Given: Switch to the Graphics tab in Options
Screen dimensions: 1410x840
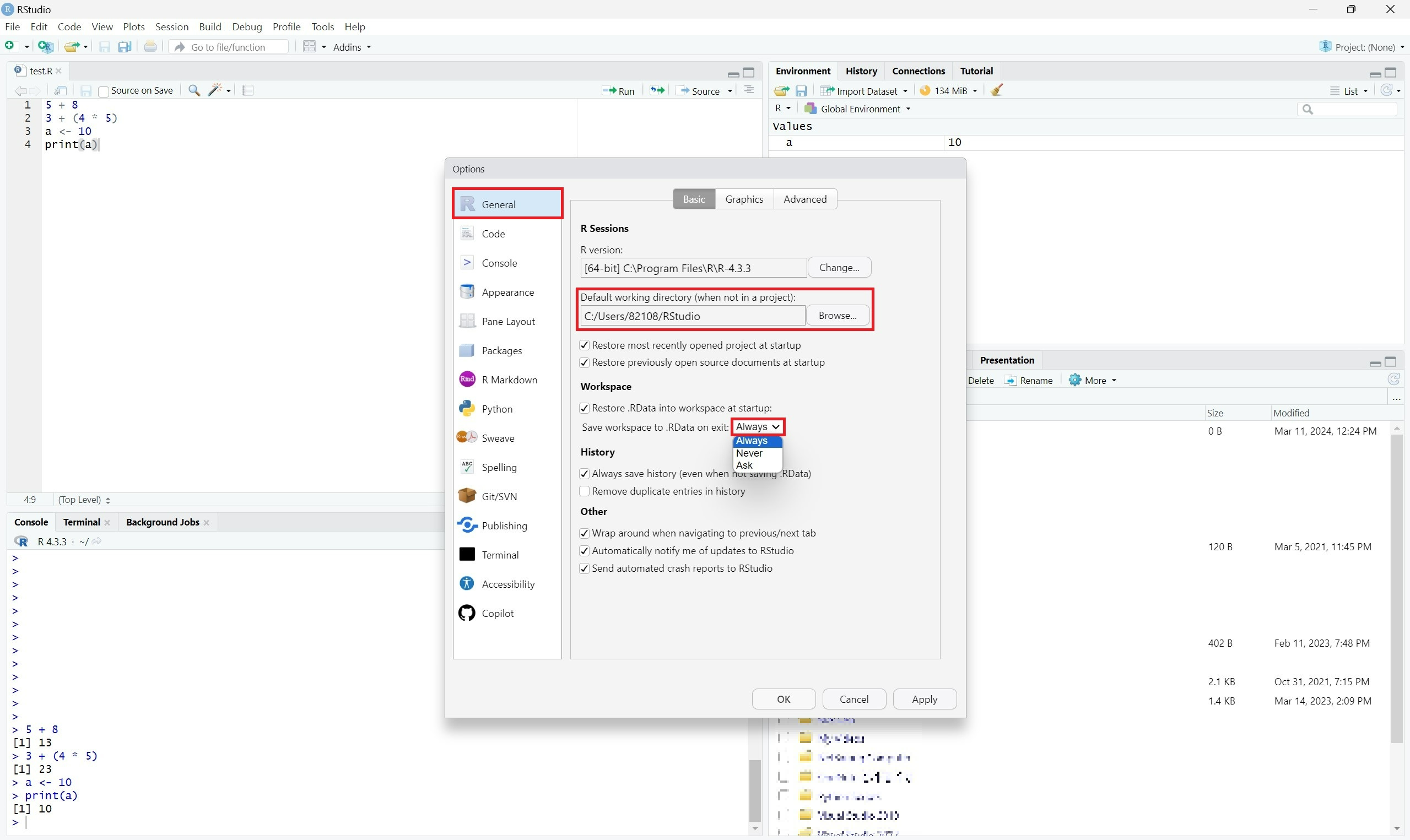Looking at the screenshot, I should [744, 199].
